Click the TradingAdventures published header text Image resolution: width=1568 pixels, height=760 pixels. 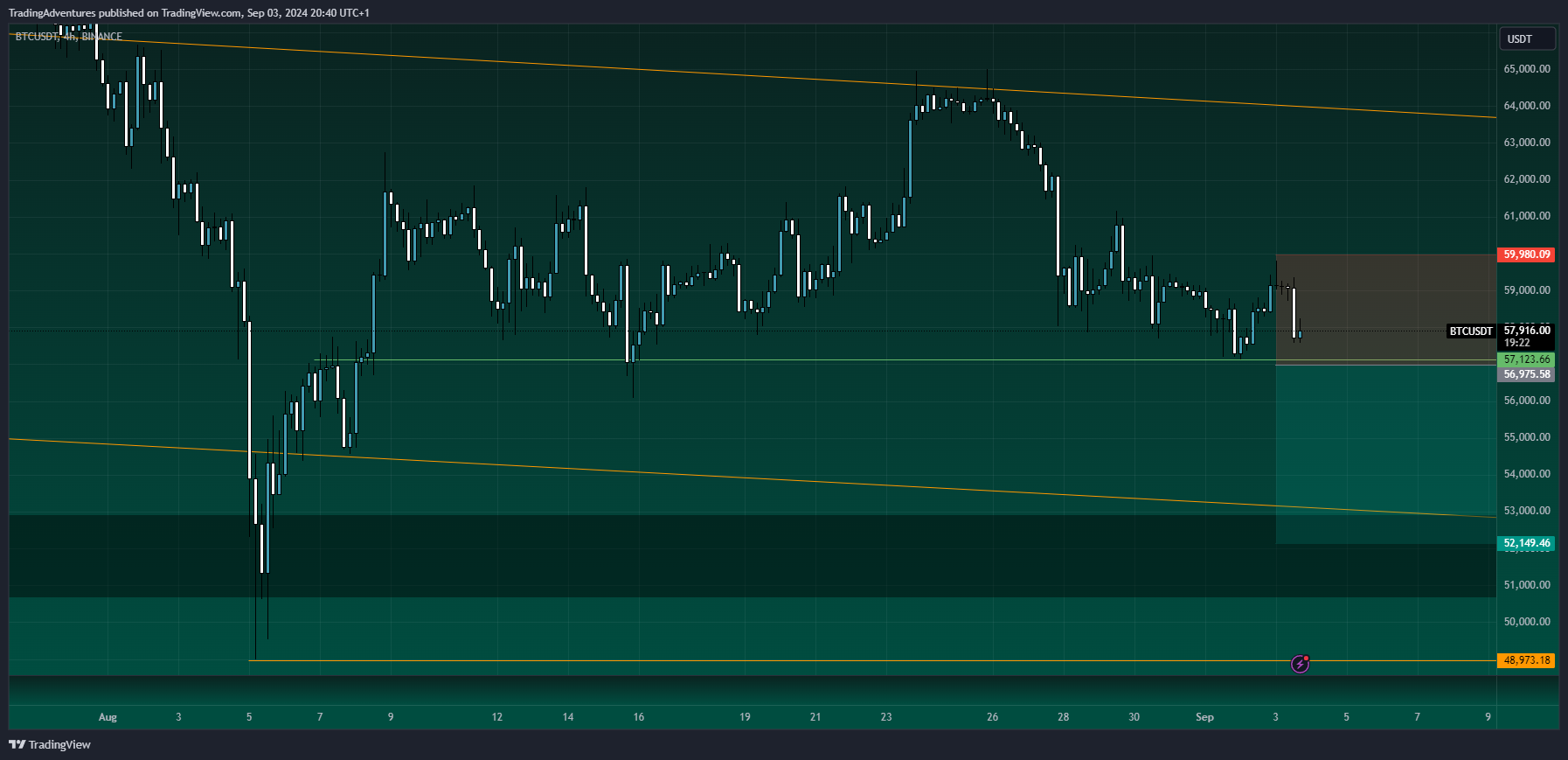pos(189,13)
